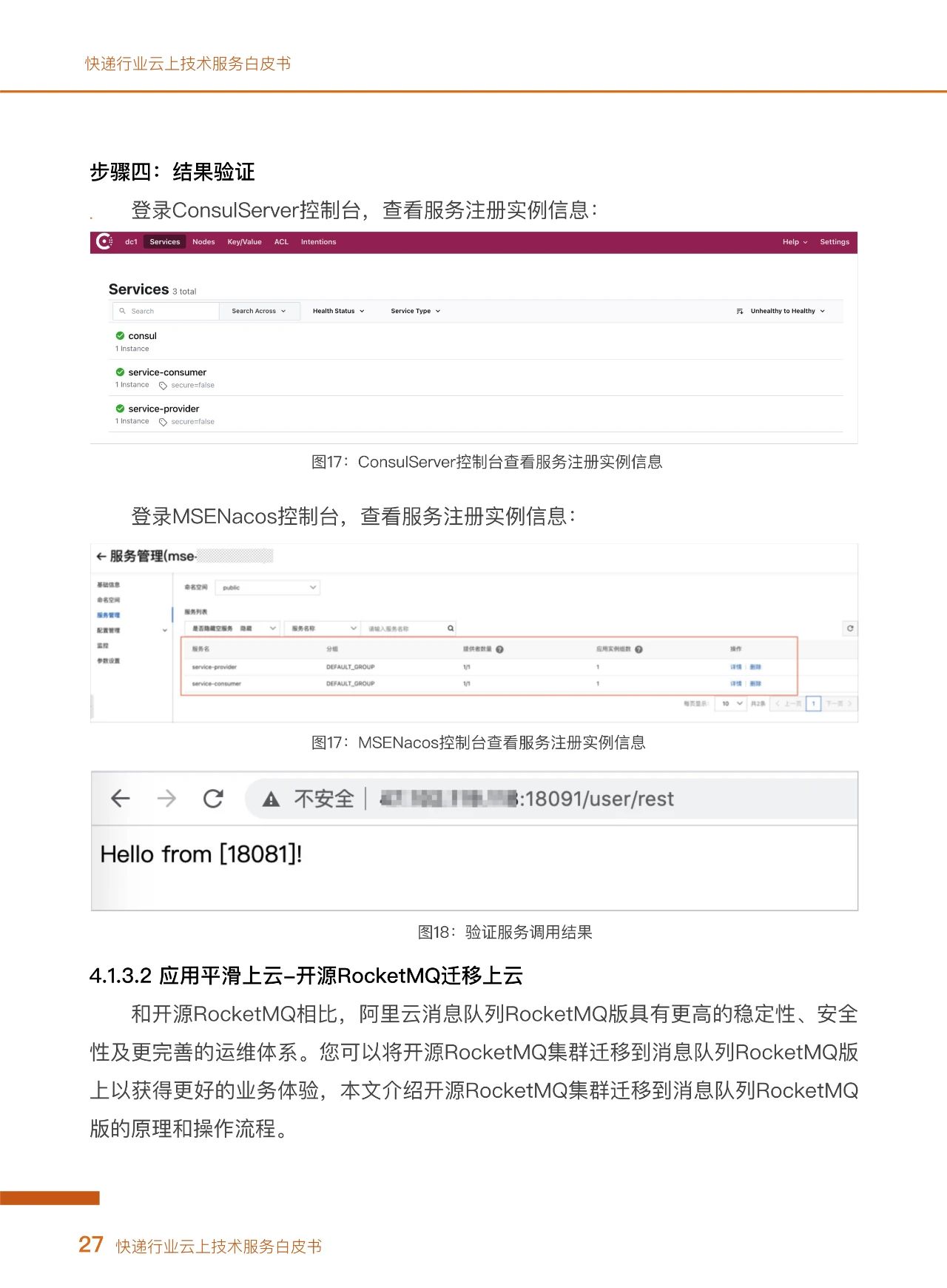Open the Unhealthy to Healthy sort dropdown
This screenshot has height=1288, width=947.
pyautogui.click(x=787, y=311)
